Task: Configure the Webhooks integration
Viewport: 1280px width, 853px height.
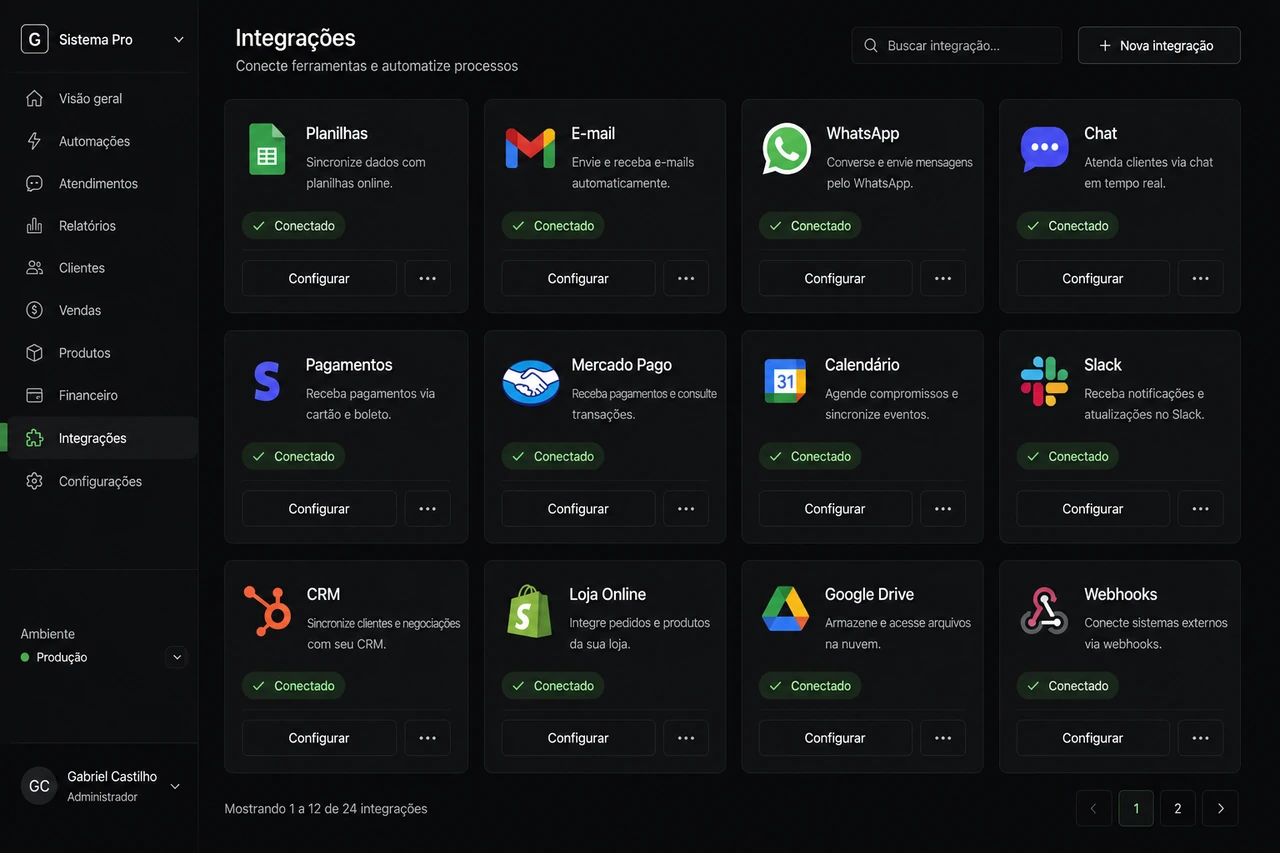Action: click(x=1093, y=738)
